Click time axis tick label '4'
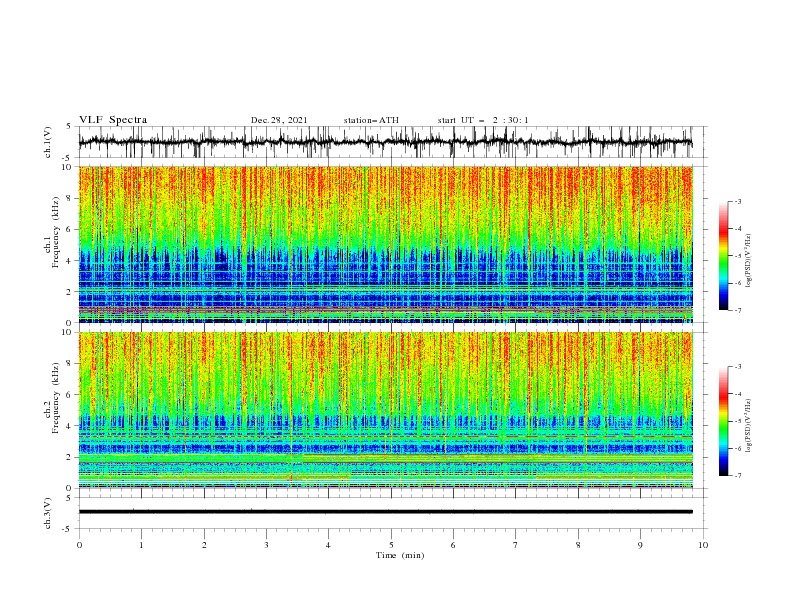Viewport: 792px width, 612px height. point(328,545)
